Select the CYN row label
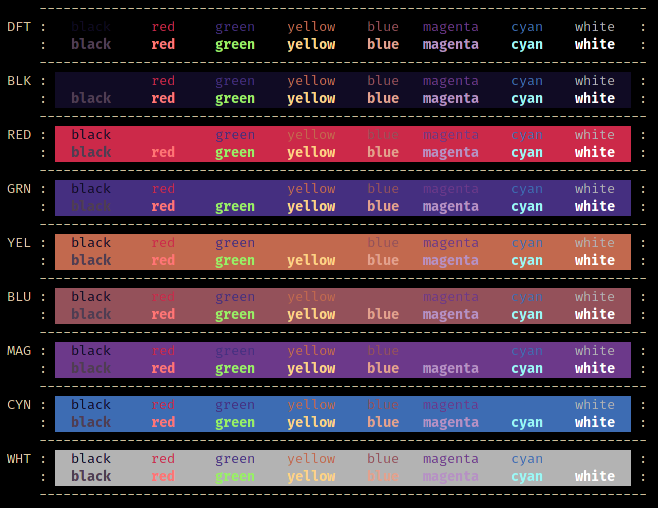Viewport: 658px width, 508px height. [19, 405]
